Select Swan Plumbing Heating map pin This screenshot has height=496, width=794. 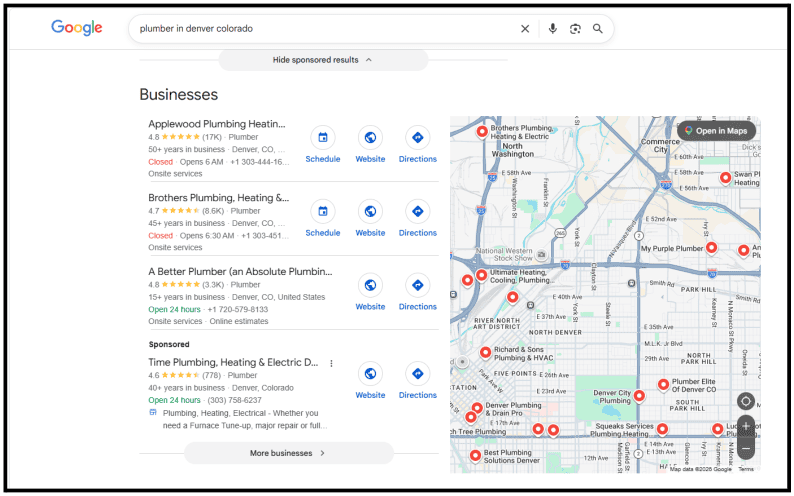point(726,178)
